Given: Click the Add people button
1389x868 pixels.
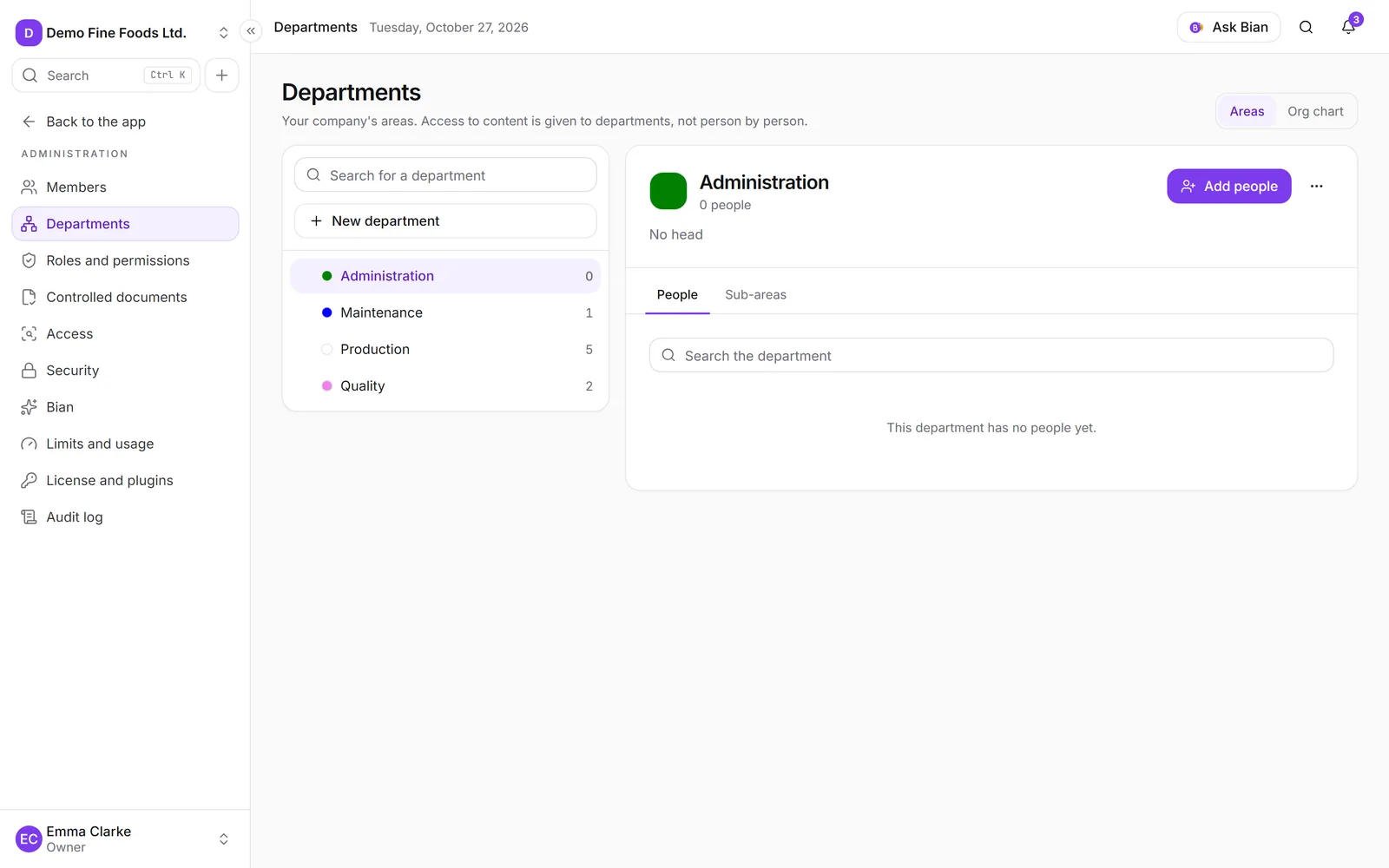Looking at the screenshot, I should coord(1228,186).
